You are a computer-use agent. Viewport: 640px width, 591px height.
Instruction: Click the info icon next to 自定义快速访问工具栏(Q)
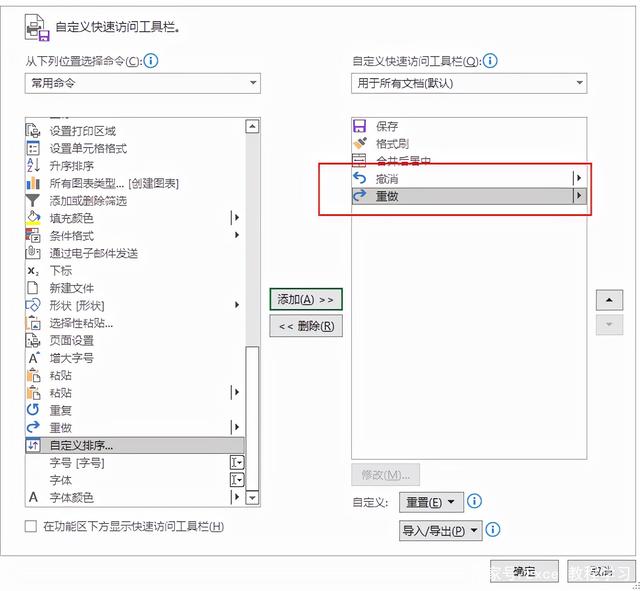tap(490, 61)
